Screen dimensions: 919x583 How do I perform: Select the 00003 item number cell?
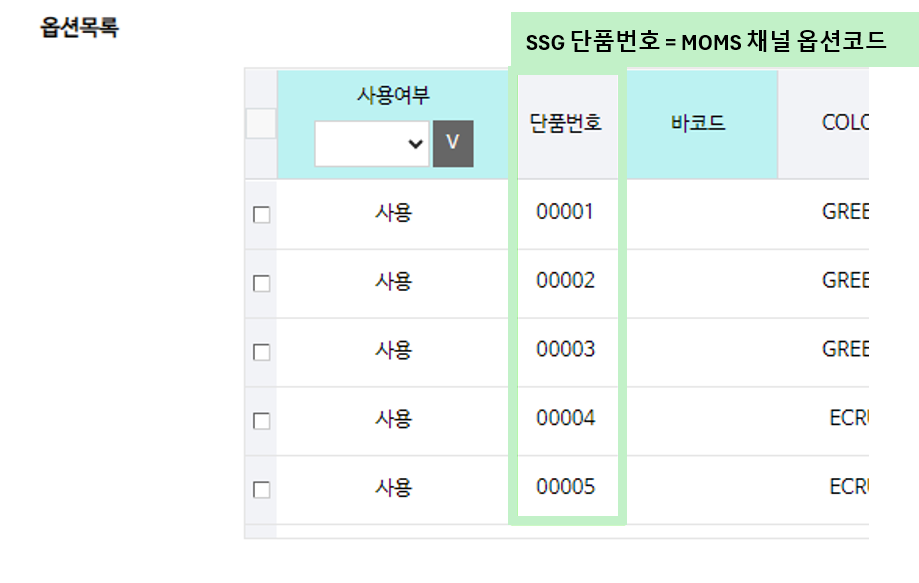[x=566, y=349]
